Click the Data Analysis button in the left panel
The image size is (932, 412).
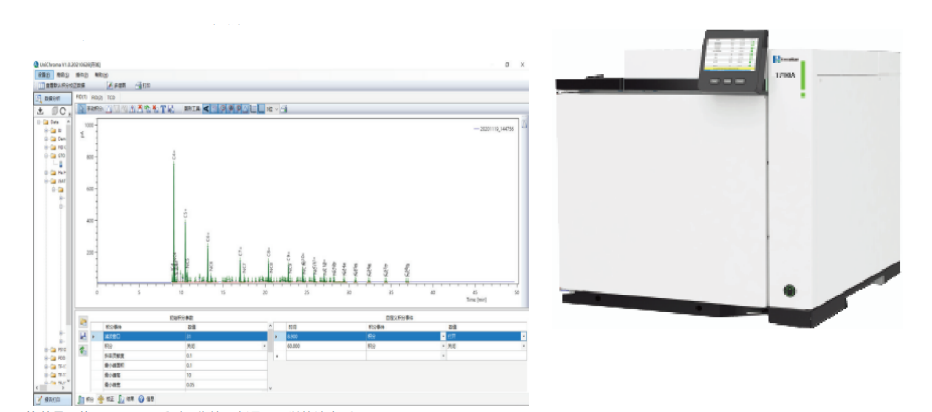point(52,99)
